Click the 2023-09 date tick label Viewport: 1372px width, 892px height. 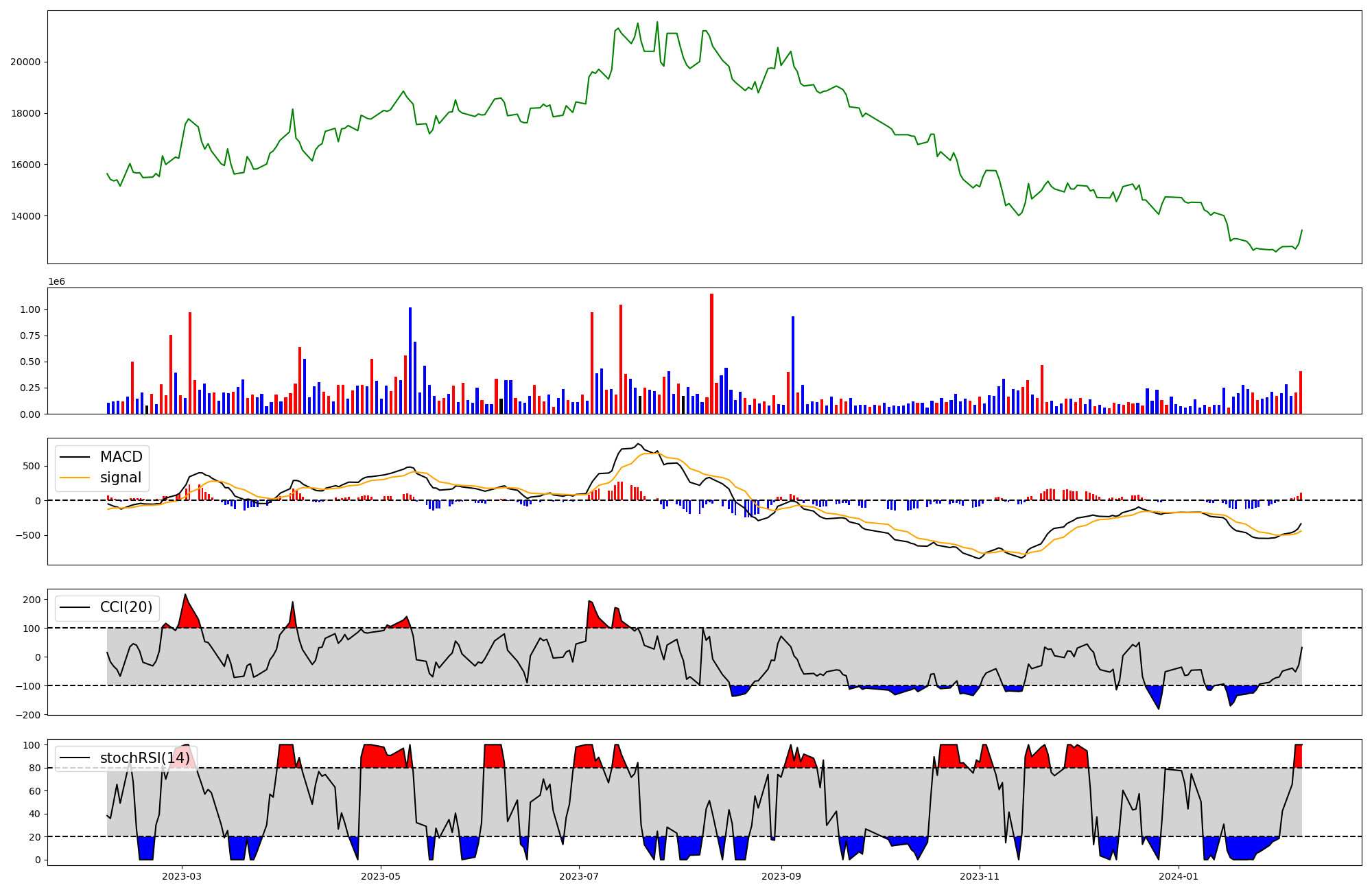click(781, 876)
